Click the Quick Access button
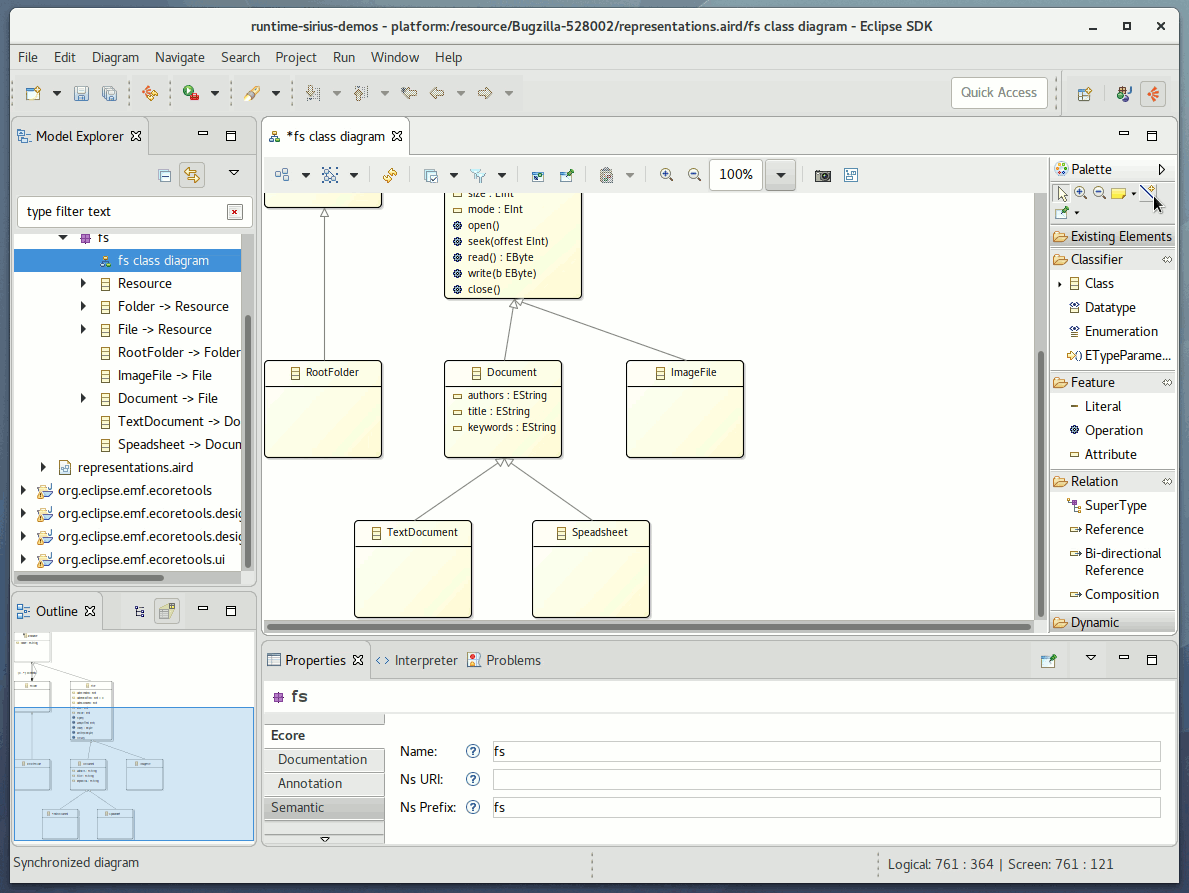This screenshot has height=893, width=1189. click(998, 92)
